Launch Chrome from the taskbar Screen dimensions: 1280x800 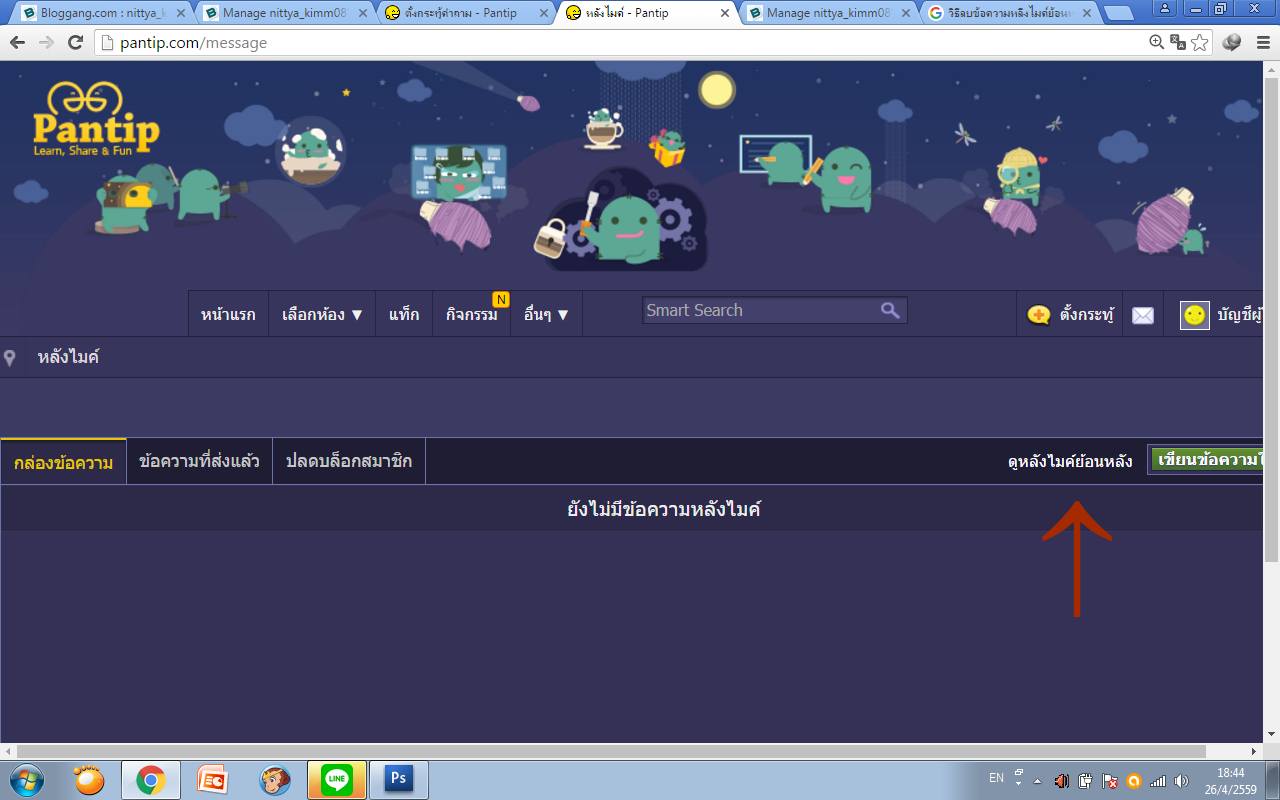point(151,780)
